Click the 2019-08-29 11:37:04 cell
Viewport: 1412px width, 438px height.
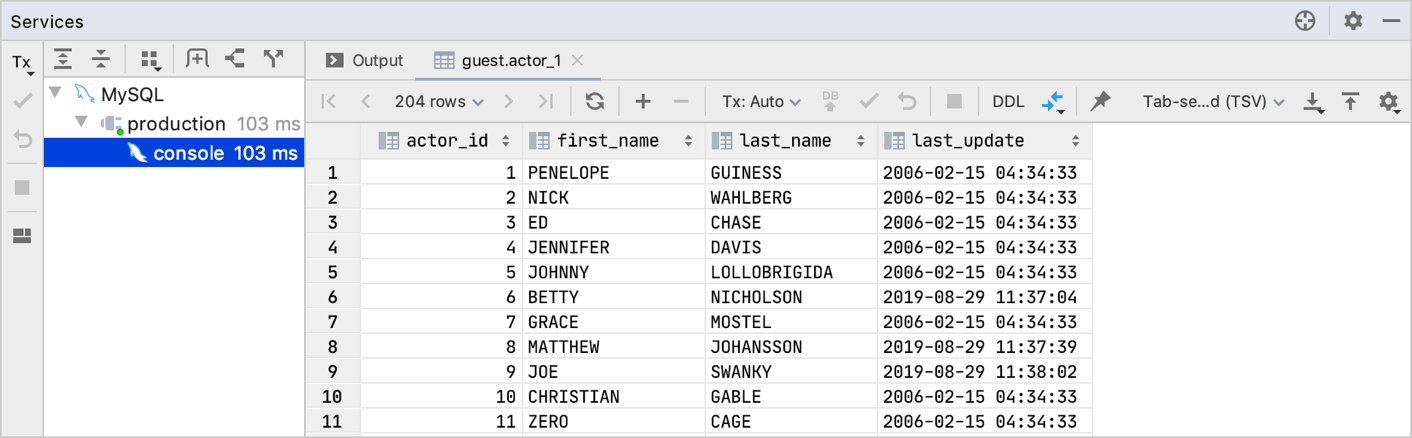984,297
